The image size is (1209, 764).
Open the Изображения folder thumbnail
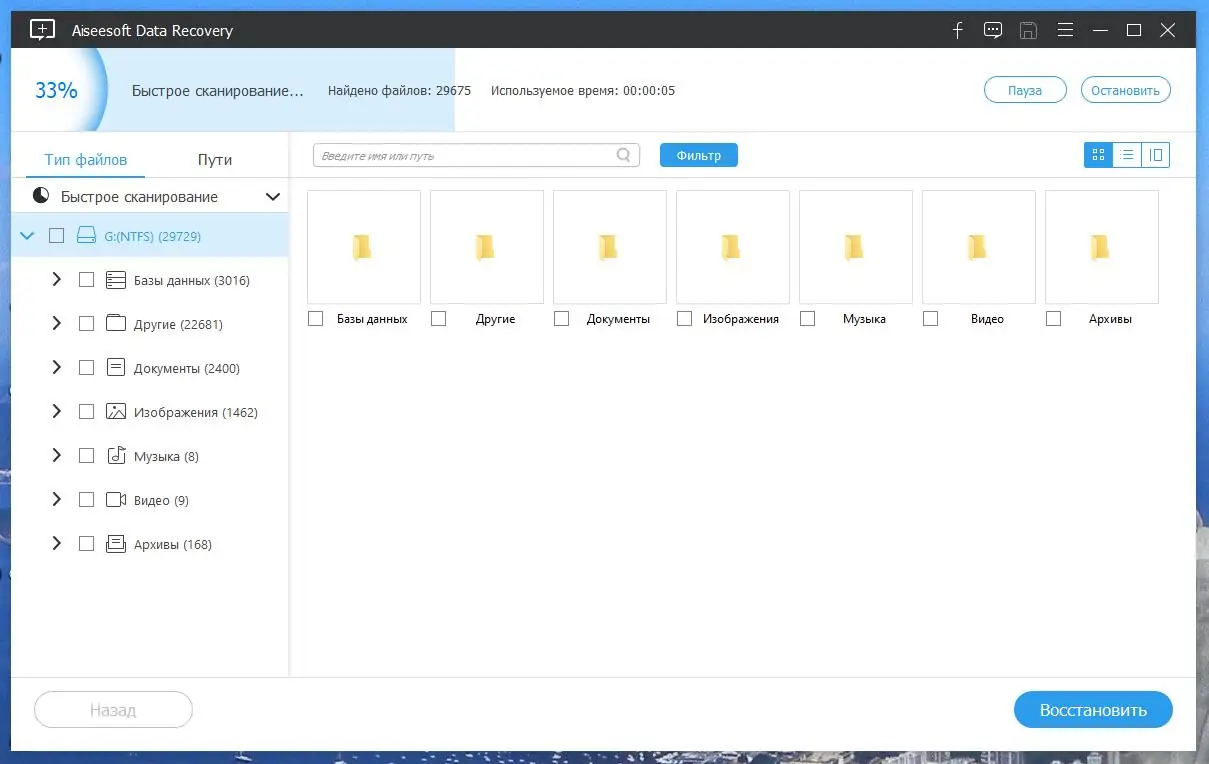click(733, 247)
